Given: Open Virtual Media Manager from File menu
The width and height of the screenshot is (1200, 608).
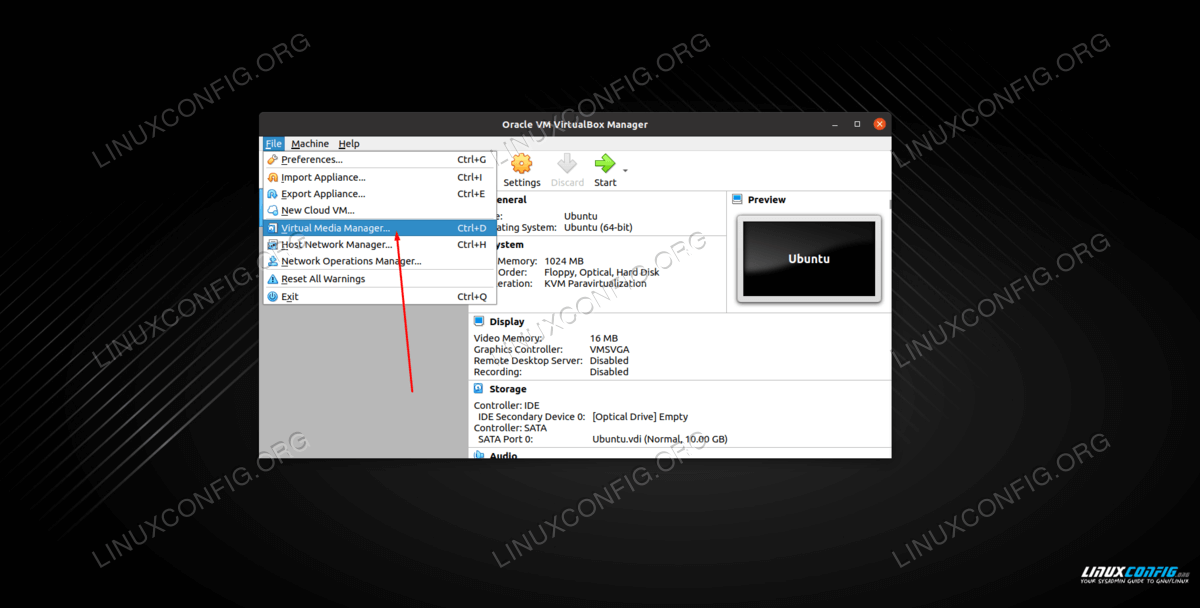Looking at the screenshot, I should (335, 228).
